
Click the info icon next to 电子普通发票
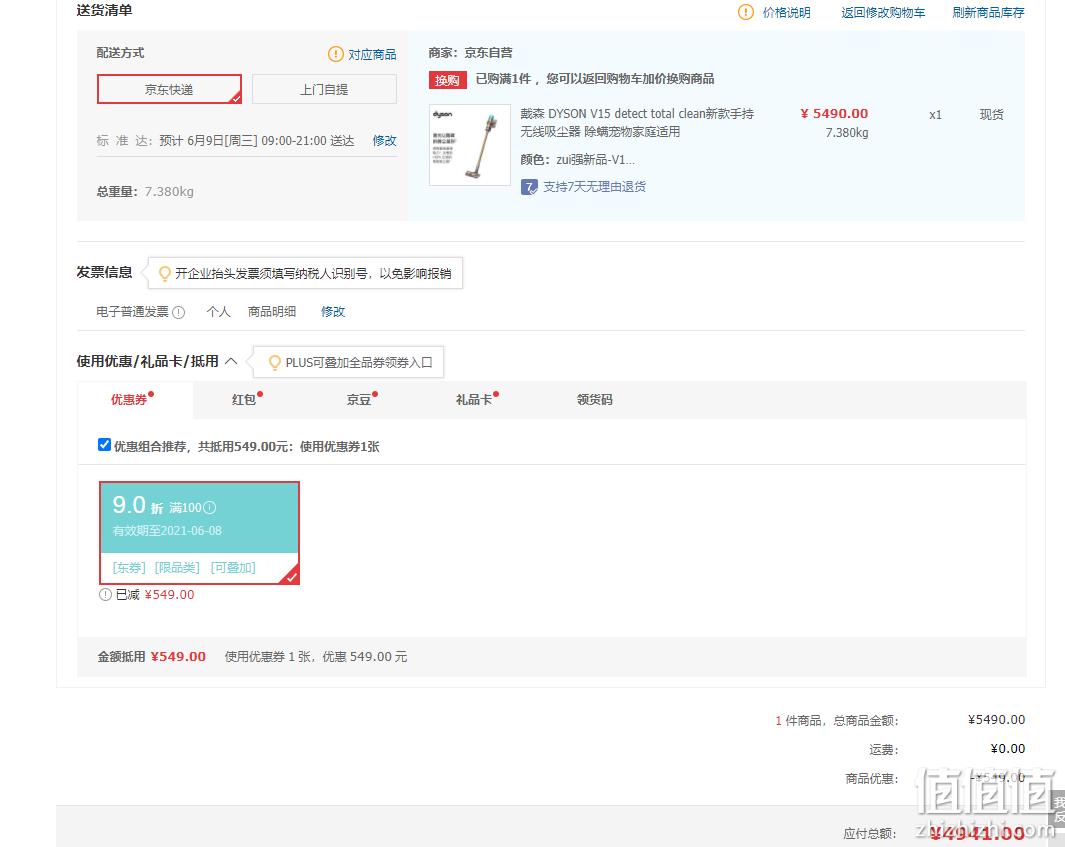[179, 312]
